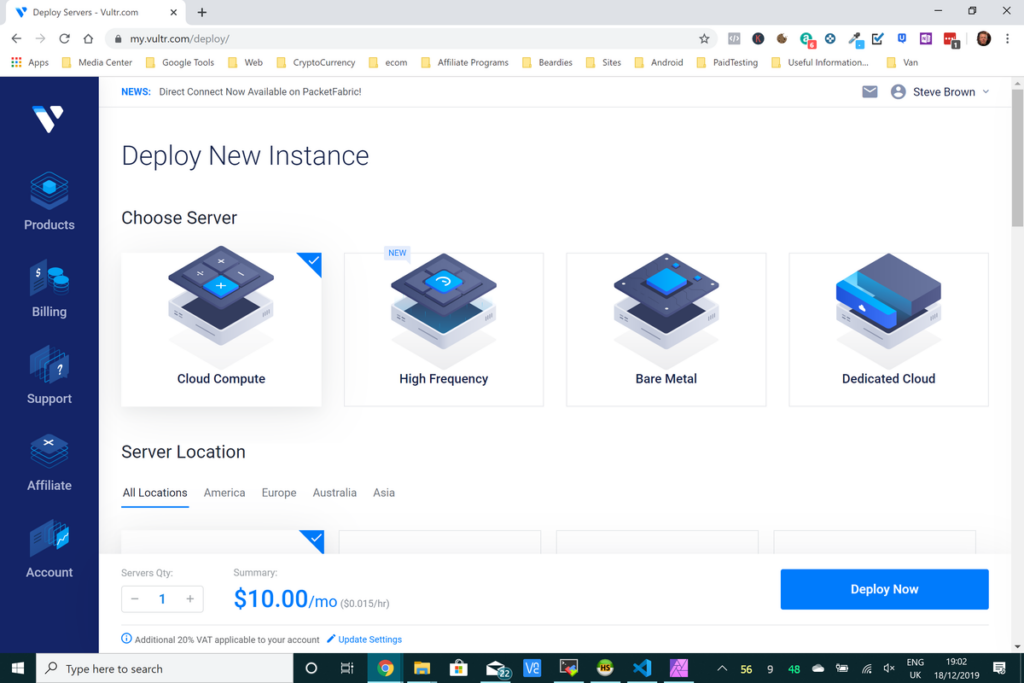Go back to the previous page
Viewport: 1024px width, 683px height.
[x=16, y=39]
